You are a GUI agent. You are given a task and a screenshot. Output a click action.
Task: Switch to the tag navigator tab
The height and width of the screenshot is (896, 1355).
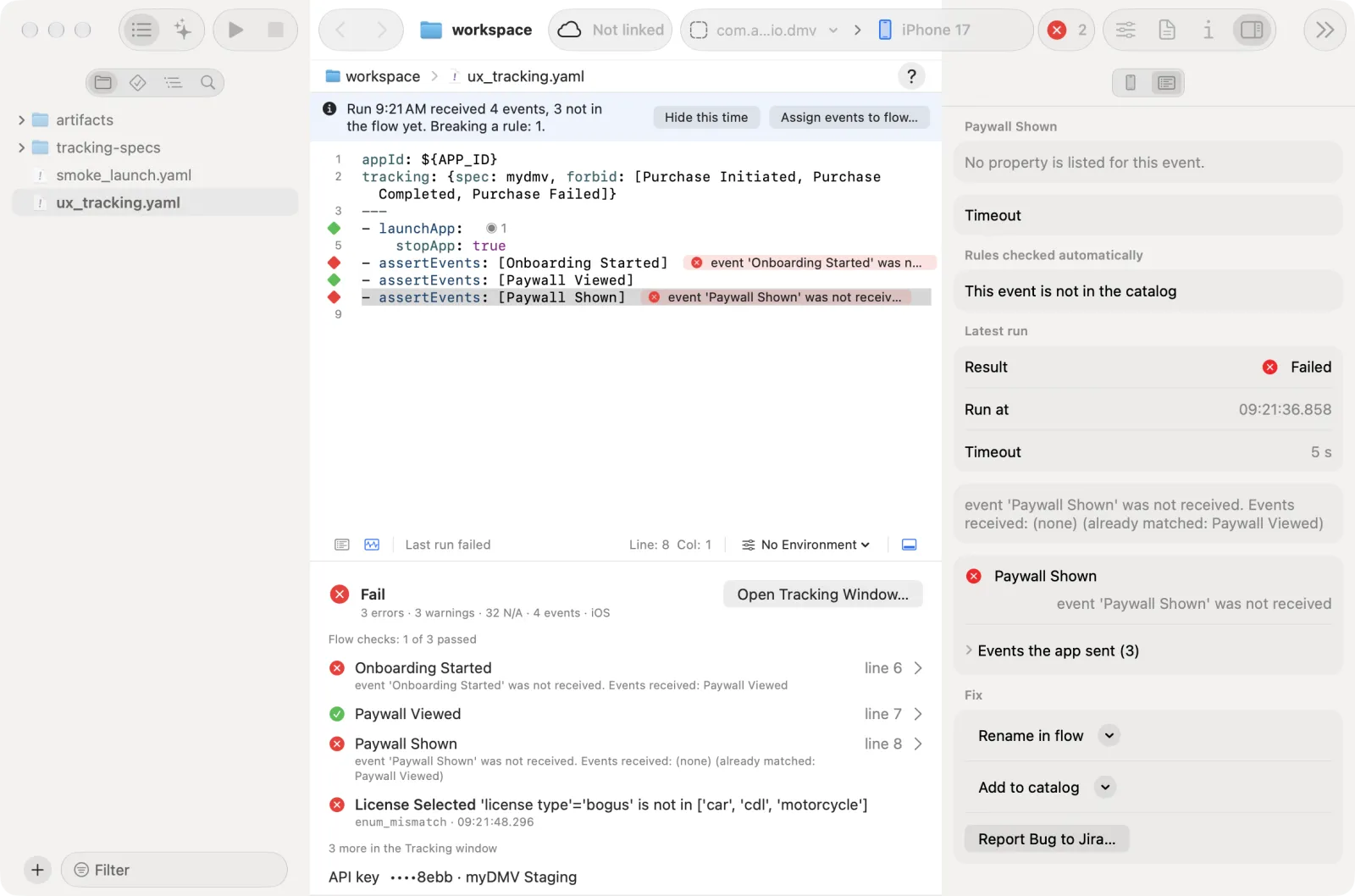(x=138, y=82)
